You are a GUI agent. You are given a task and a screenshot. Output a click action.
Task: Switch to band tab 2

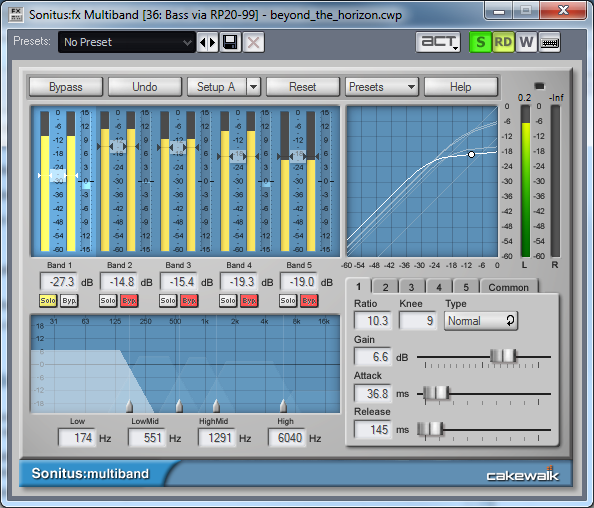pos(385,287)
